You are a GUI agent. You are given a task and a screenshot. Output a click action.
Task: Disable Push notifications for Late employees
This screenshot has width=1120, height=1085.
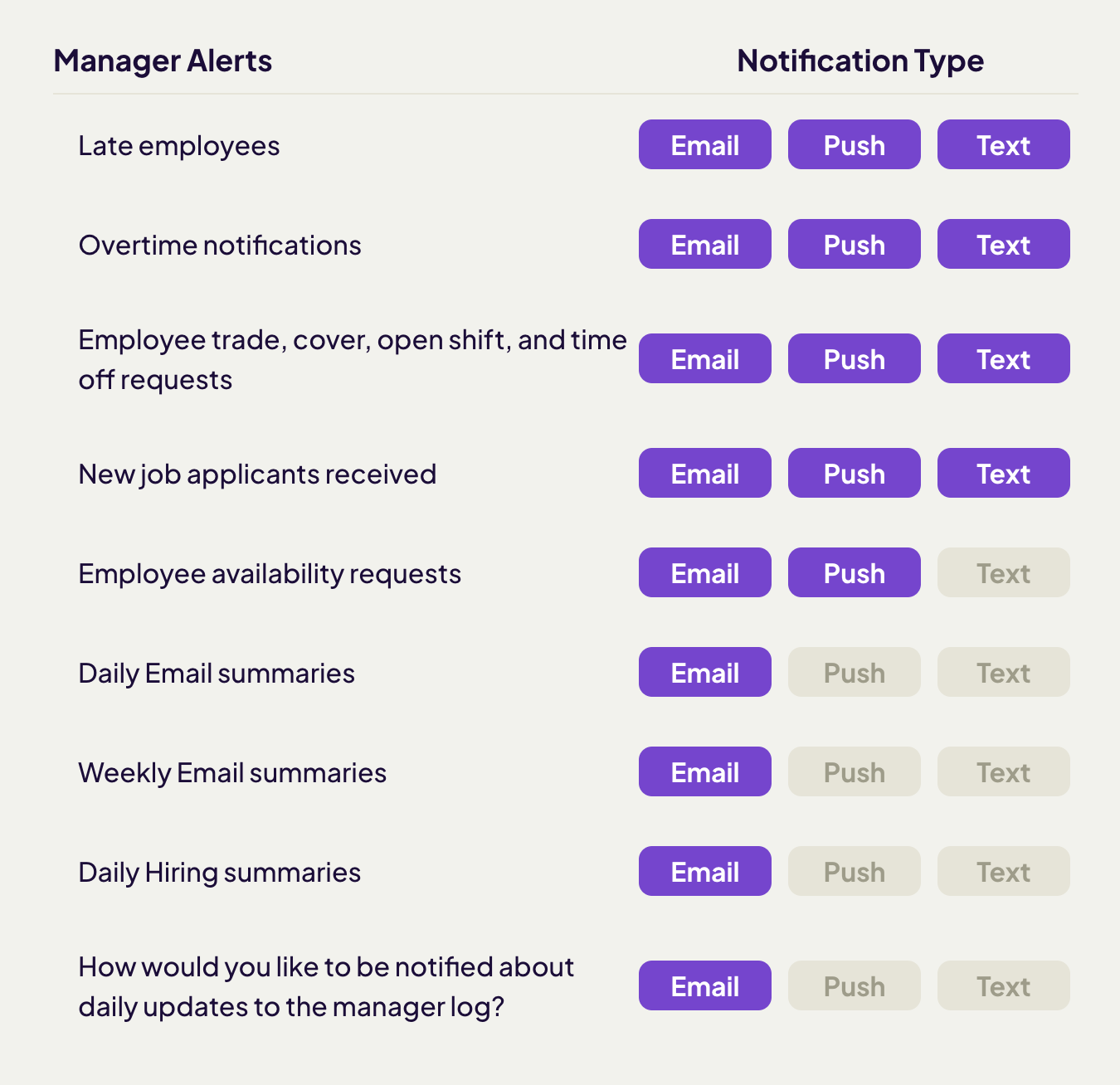click(854, 144)
